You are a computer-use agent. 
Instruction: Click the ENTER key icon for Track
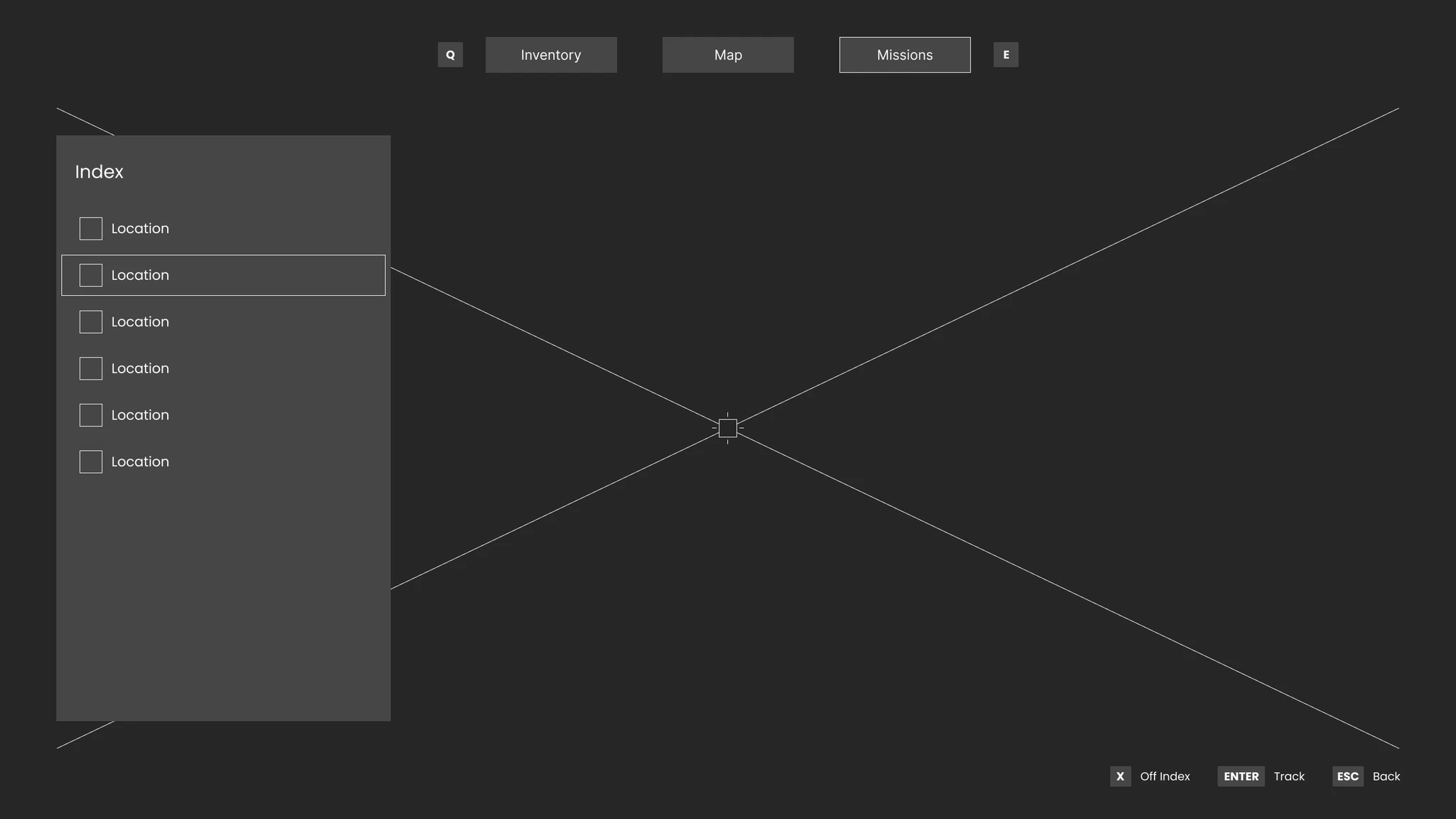pos(1241,776)
